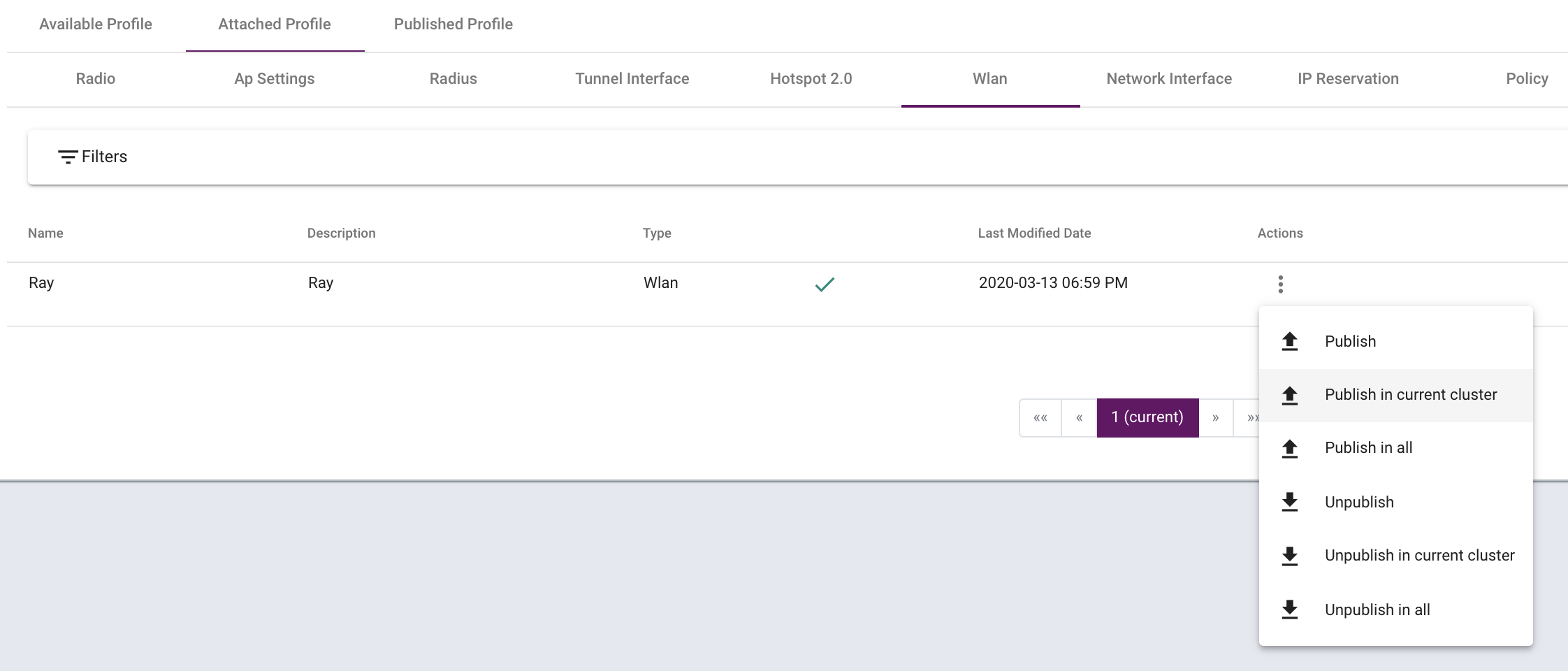This screenshot has height=671, width=1568.
Task: Click the filter lines icon
Action: pos(67,157)
